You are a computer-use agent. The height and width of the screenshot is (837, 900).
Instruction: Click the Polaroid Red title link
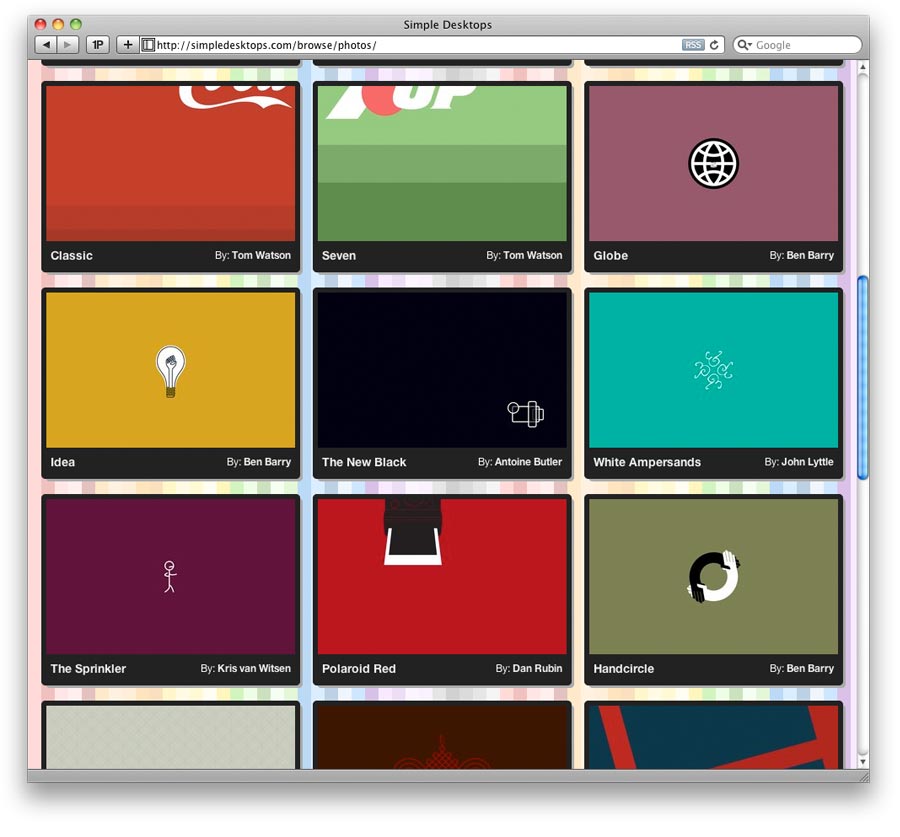pyautogui.click(x=359, y=669)
